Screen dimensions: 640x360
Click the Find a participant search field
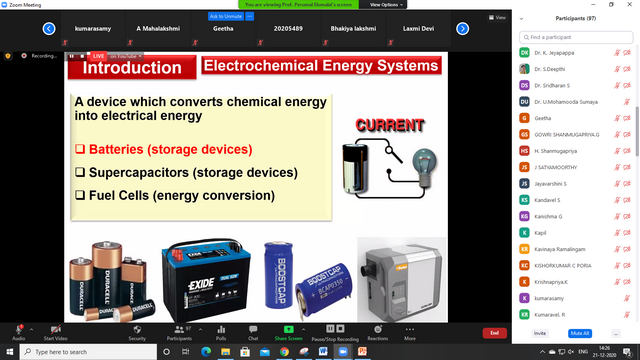click(576, 37)
